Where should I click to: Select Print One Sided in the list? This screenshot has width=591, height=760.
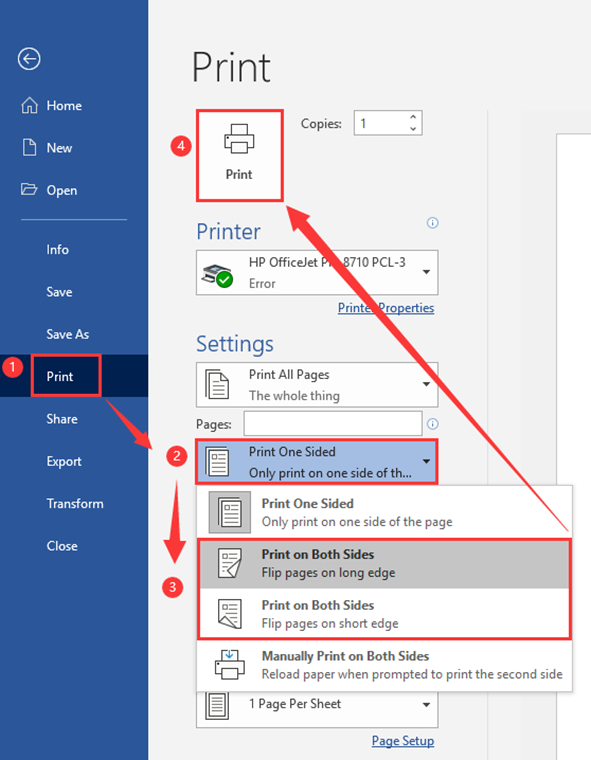coord(384,512)
